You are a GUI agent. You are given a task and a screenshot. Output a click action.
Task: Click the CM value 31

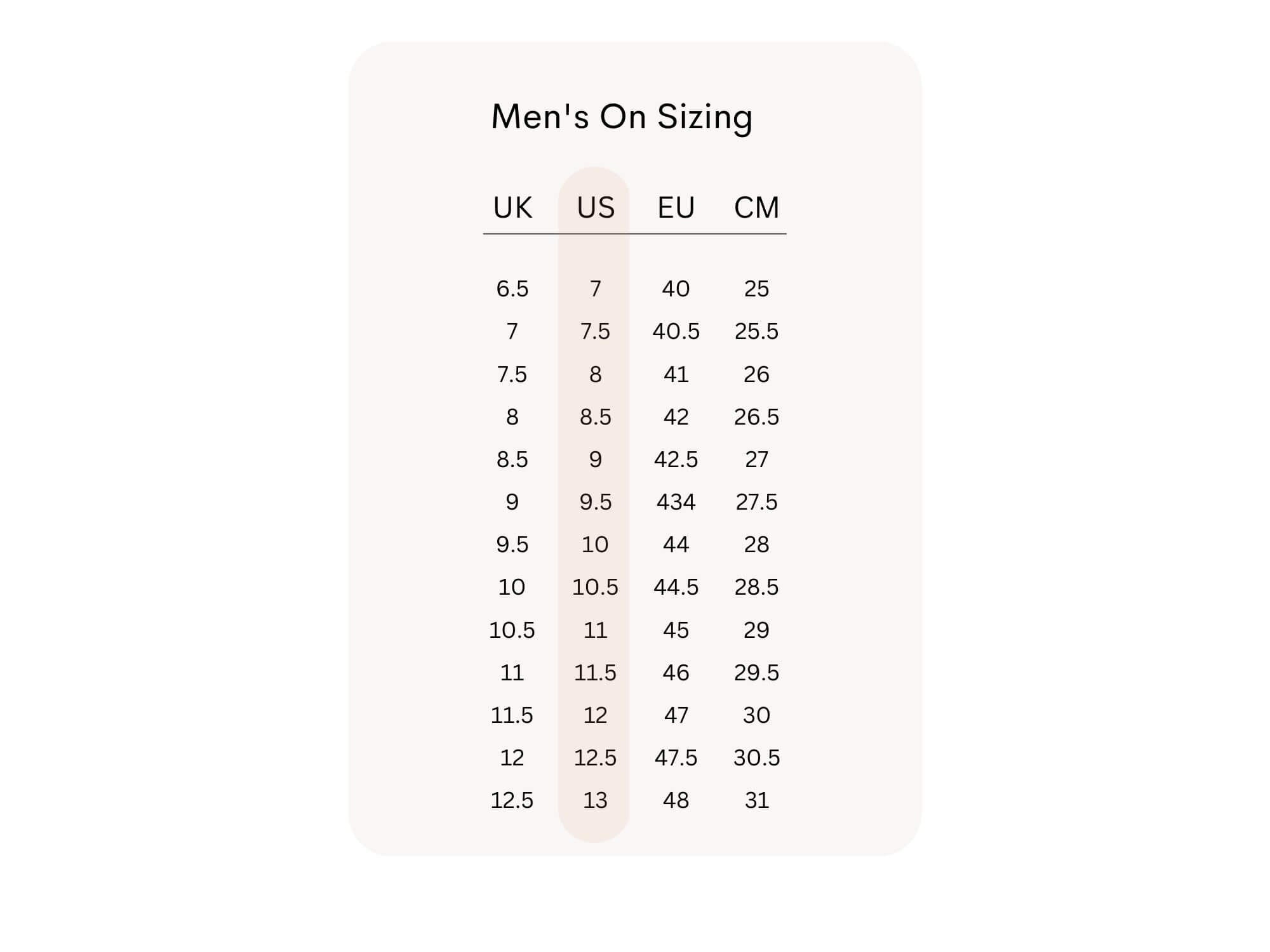click(x=756, y=800)
